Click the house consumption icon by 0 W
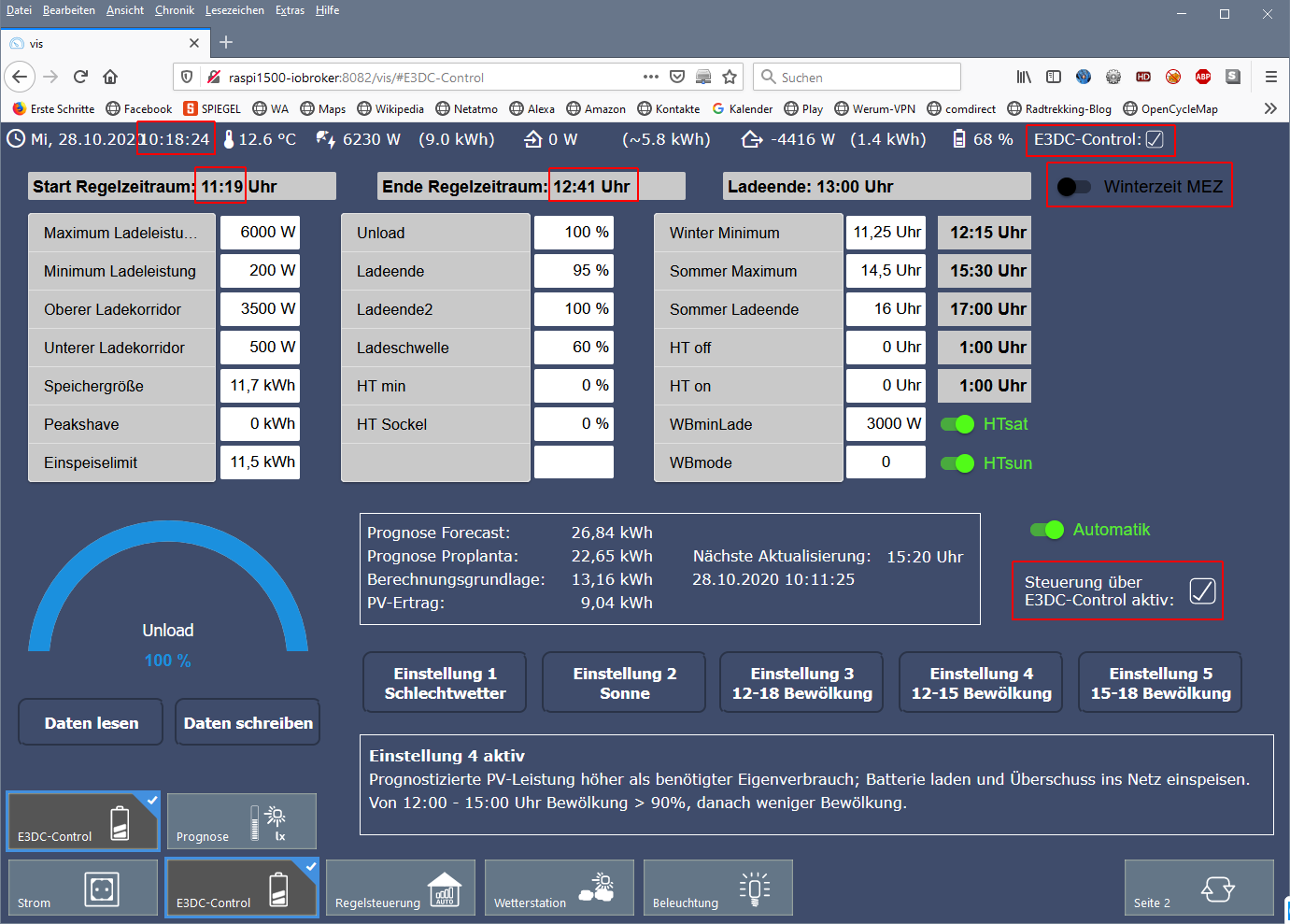This screenshot has width=1290, height=924. coord(532,139)
